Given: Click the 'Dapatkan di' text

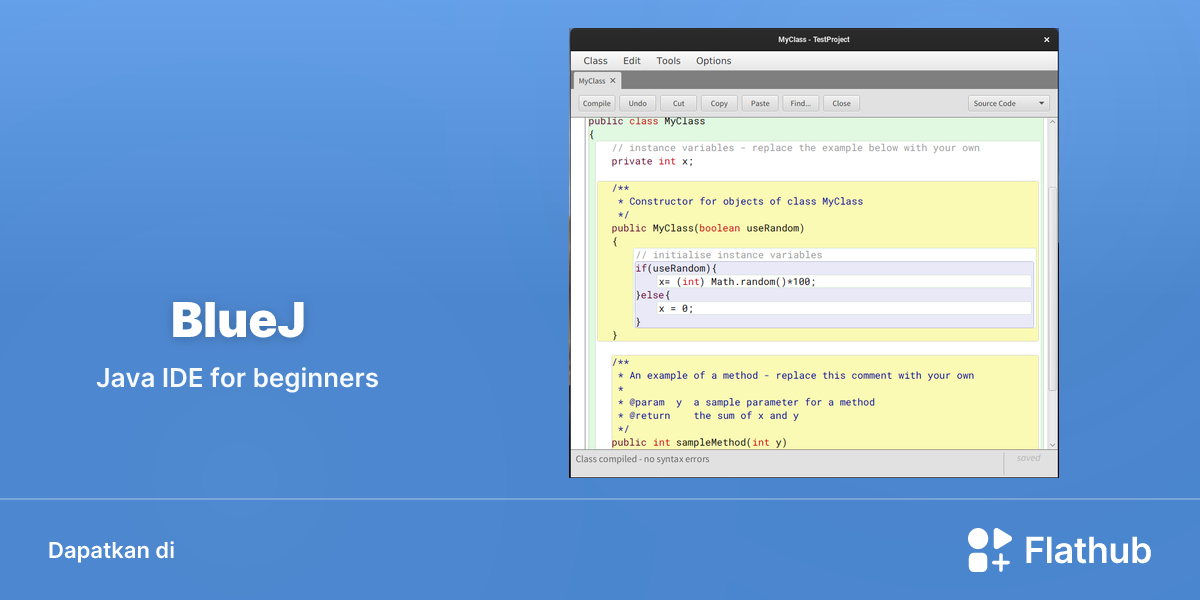Looking at the screenshot, I should point(111,550).
